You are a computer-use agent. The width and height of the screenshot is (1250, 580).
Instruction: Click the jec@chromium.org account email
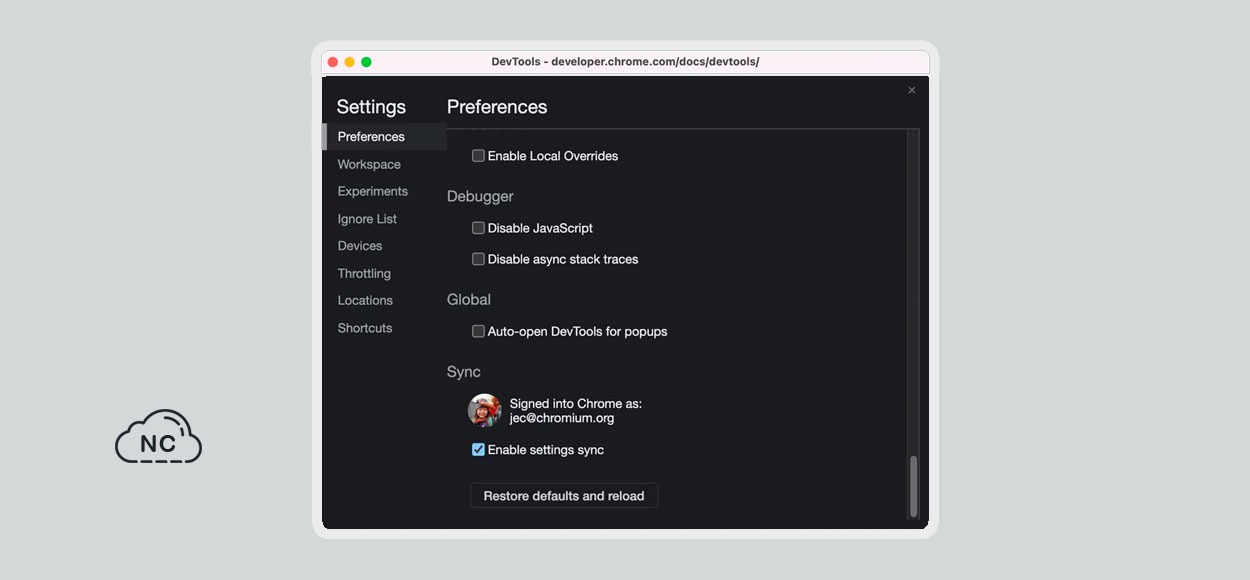pos(562,419)
